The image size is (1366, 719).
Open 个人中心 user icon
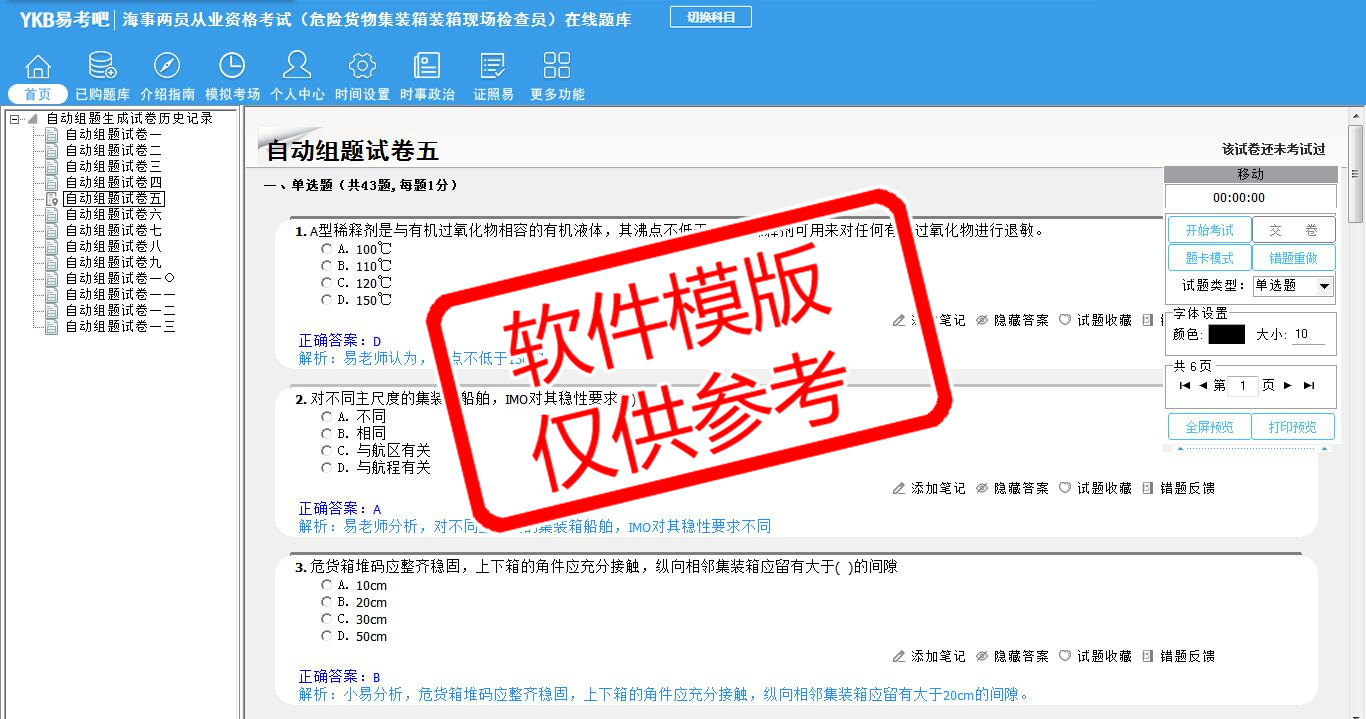pyautogui.click(x=297, y=67)
